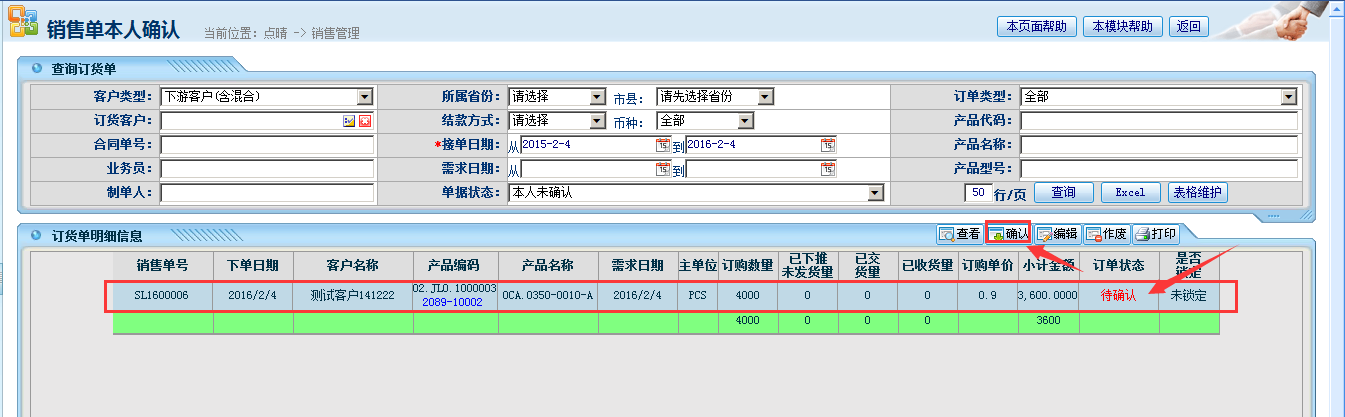Click the 表格维护 button

tap(1197, 192)
